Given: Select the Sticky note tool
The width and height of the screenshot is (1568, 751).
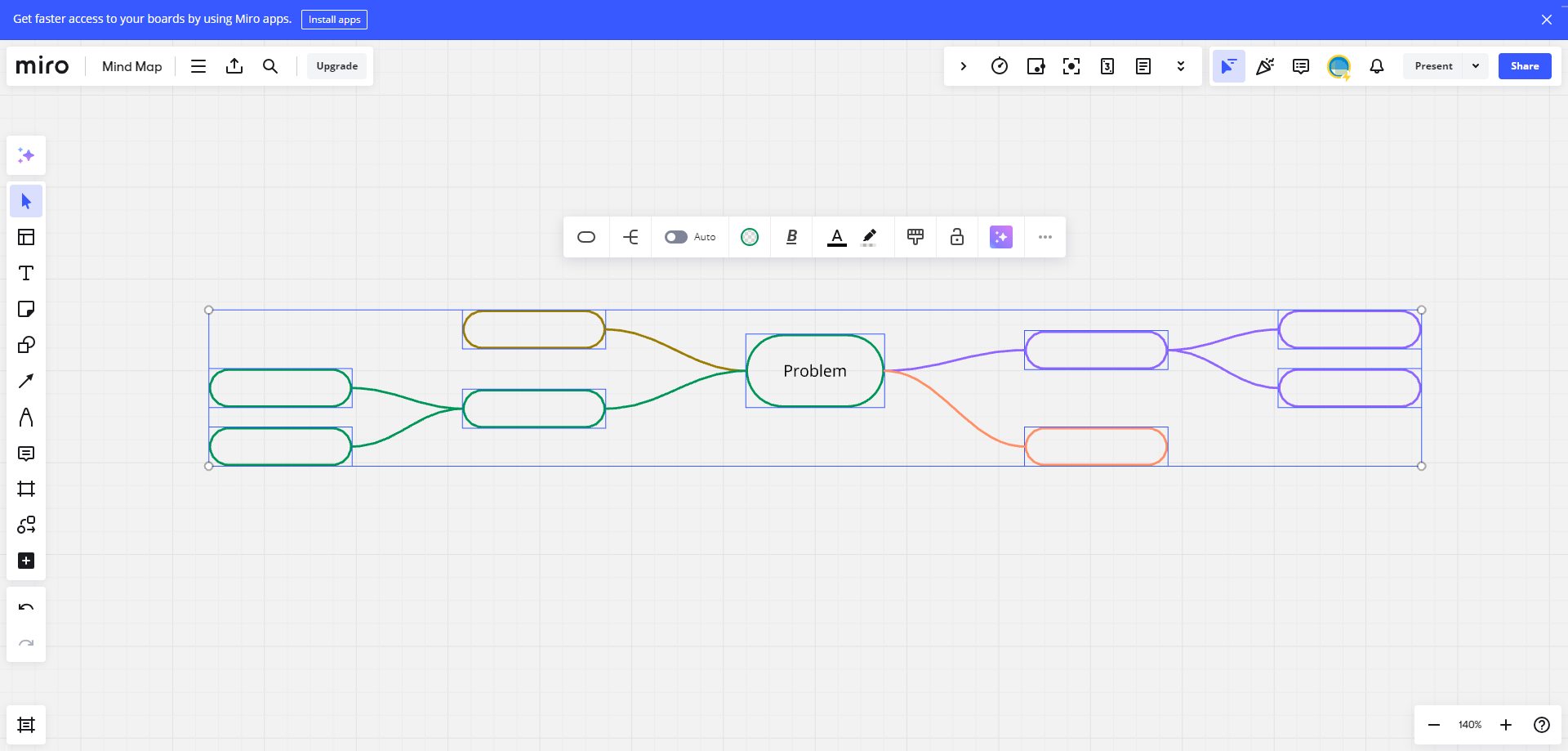Looking at the screenshot, I should coord(26,309).
